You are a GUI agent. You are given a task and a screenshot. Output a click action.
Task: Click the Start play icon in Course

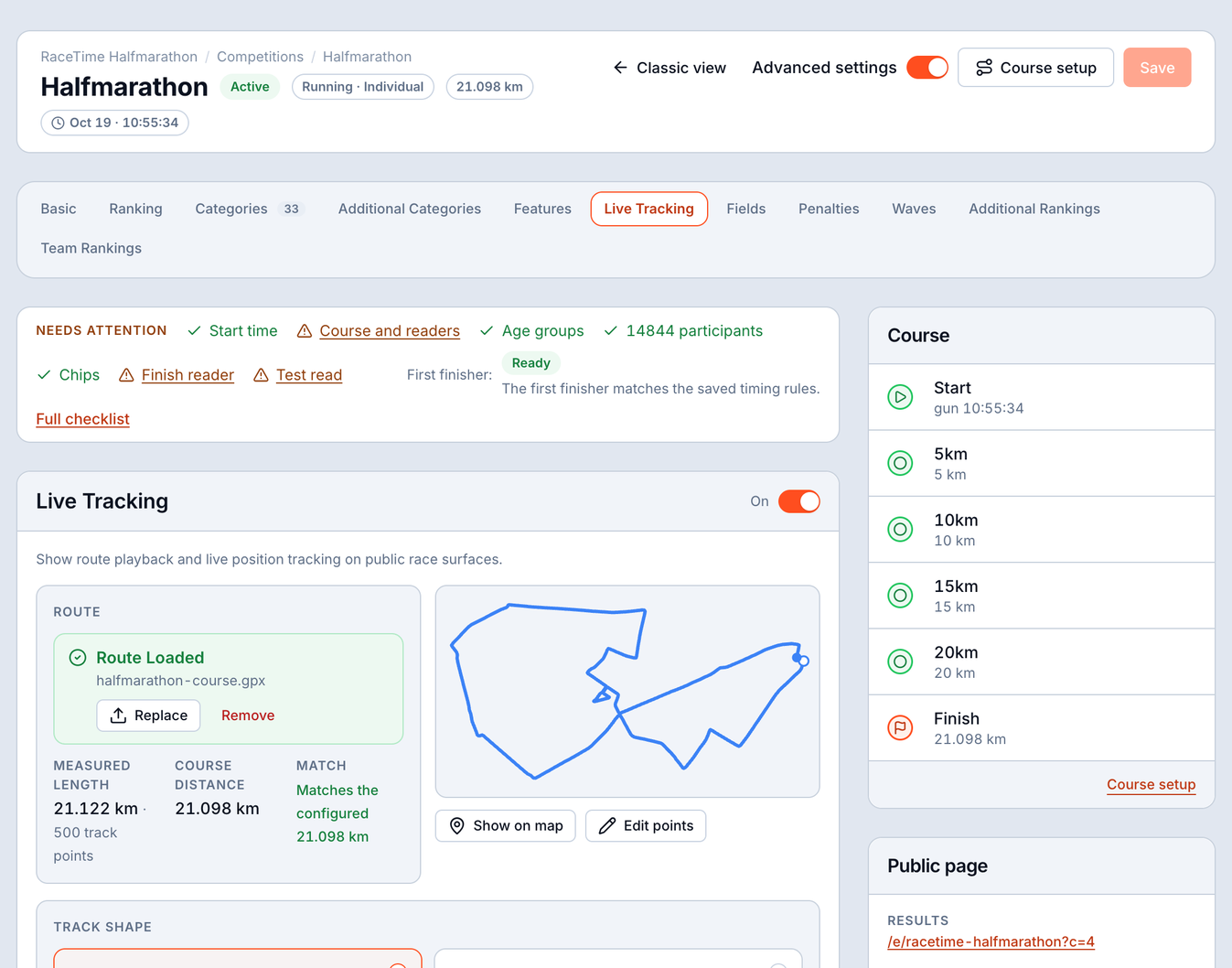[x=900, y=397]
